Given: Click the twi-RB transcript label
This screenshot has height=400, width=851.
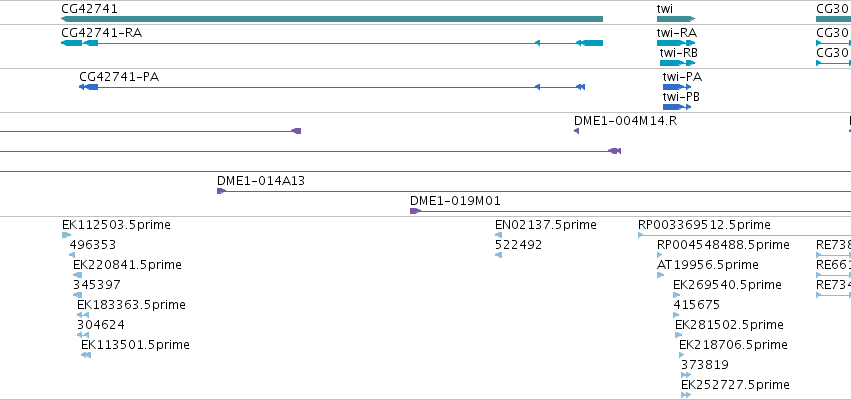Looking at the screenshot, I should point(678,53).
